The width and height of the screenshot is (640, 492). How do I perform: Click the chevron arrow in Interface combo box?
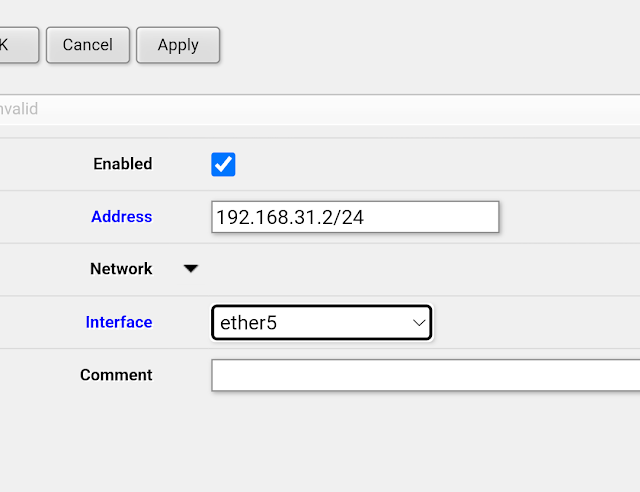420,323
